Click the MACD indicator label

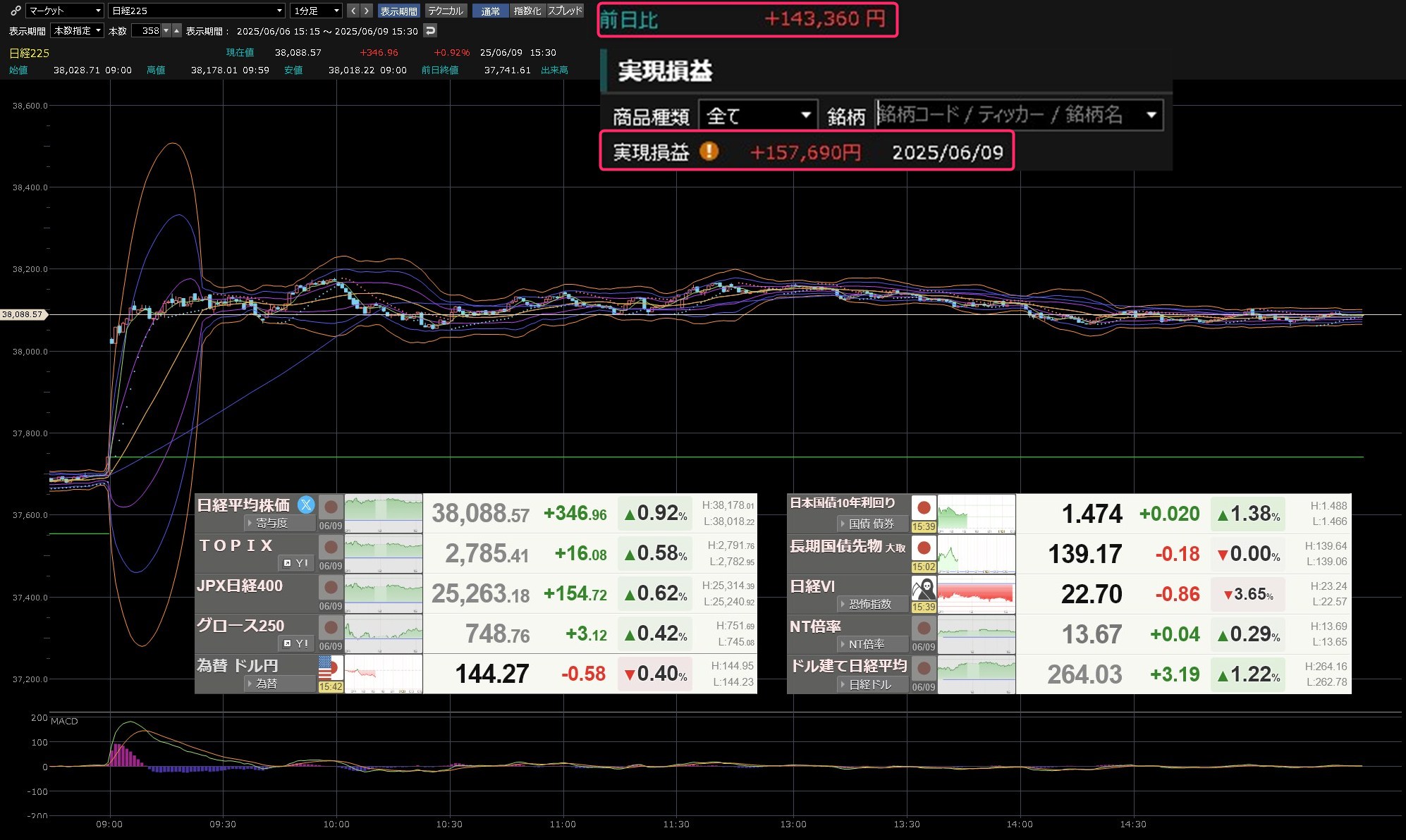(64, 721)
